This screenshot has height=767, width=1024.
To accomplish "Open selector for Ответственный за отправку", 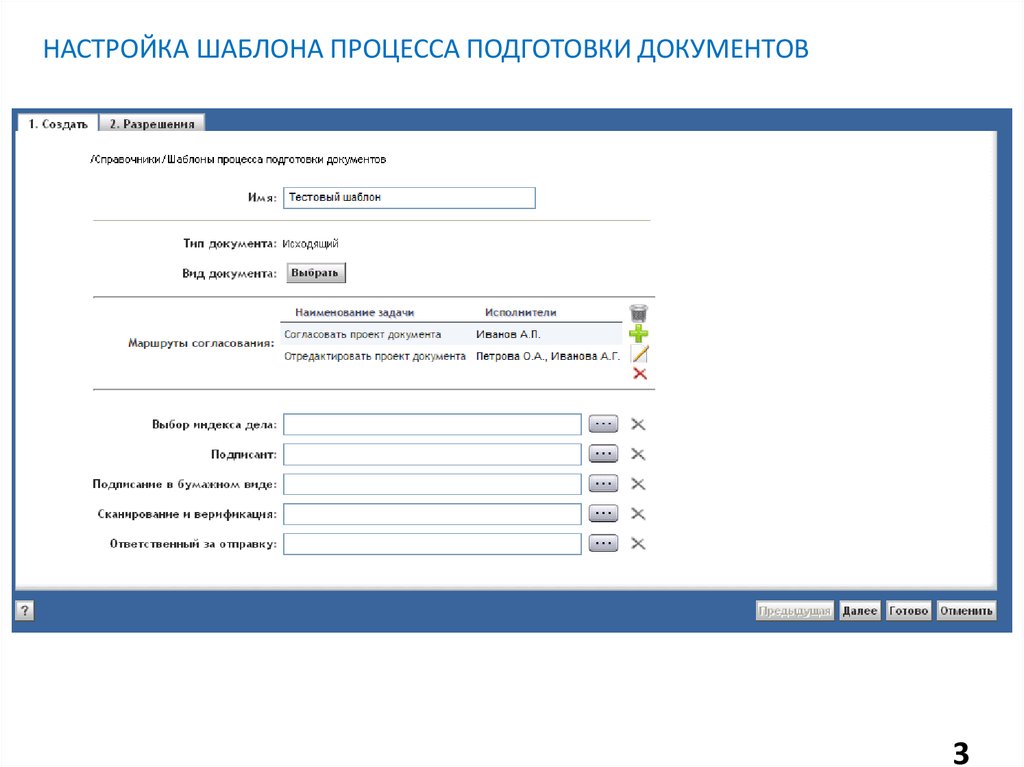I will tap(602, 543).
